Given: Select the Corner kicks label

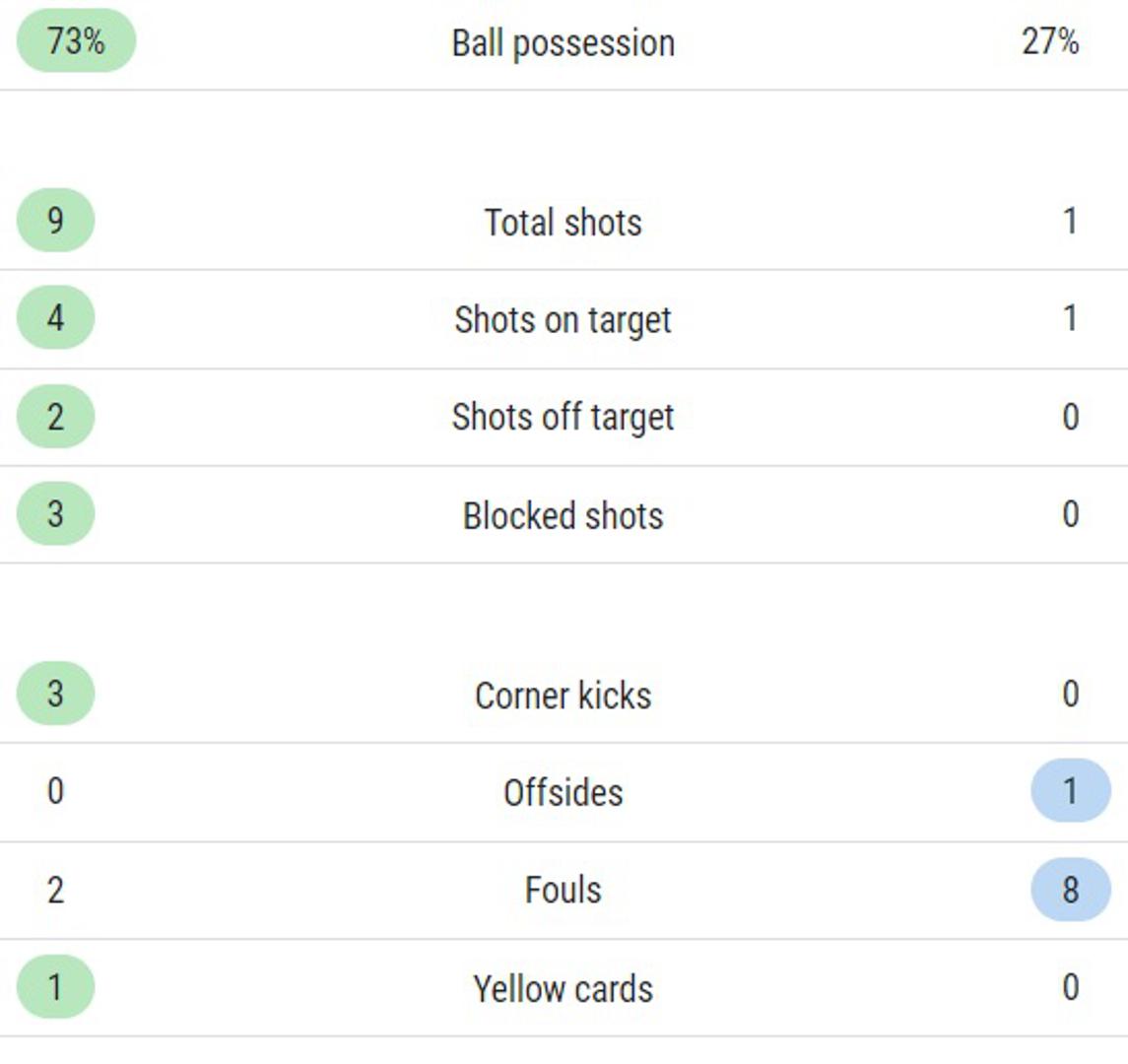Looking at the screenshot, I should pos(563,696).
